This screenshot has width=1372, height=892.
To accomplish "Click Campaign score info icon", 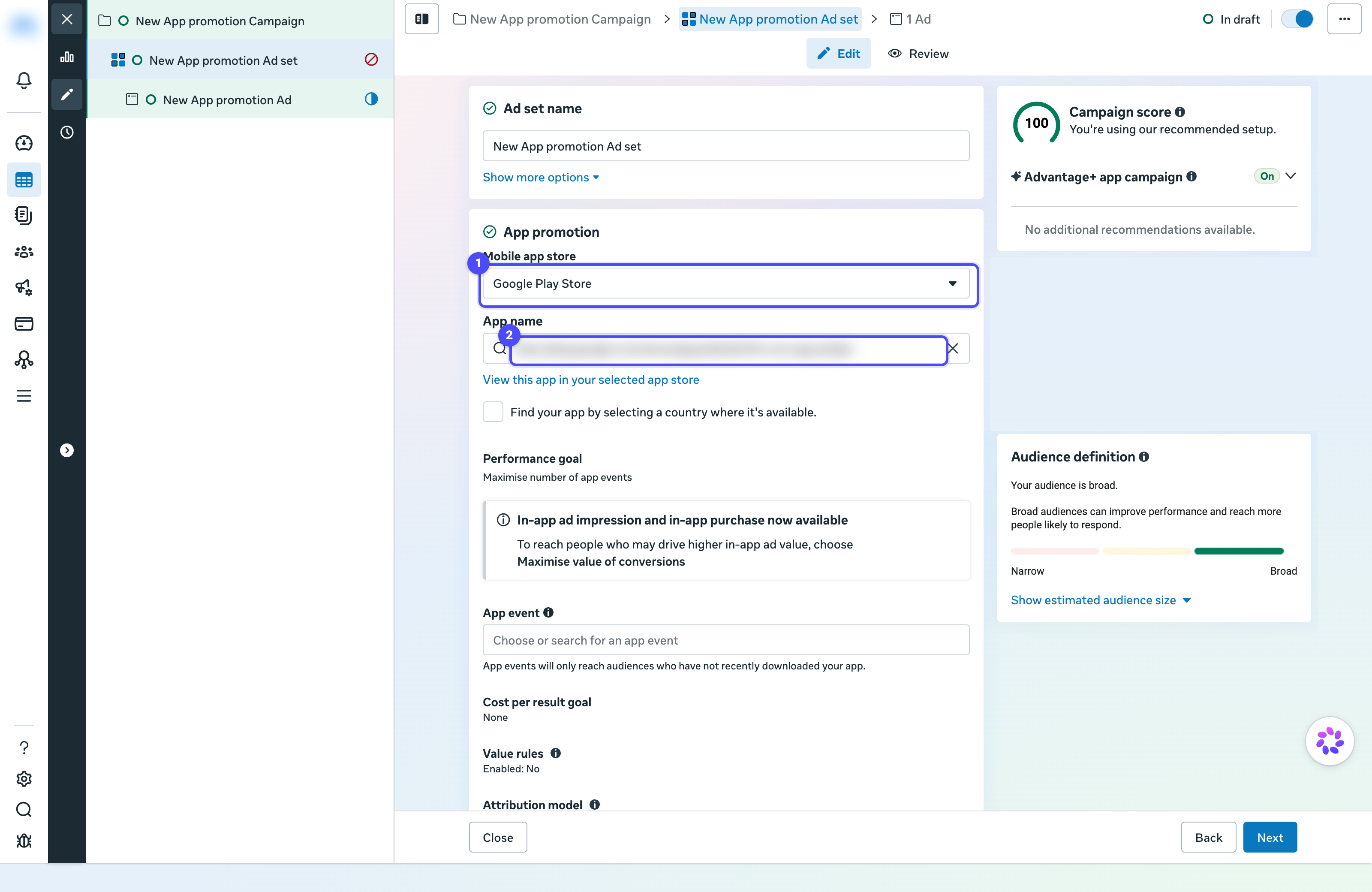I will (1180, 112).
